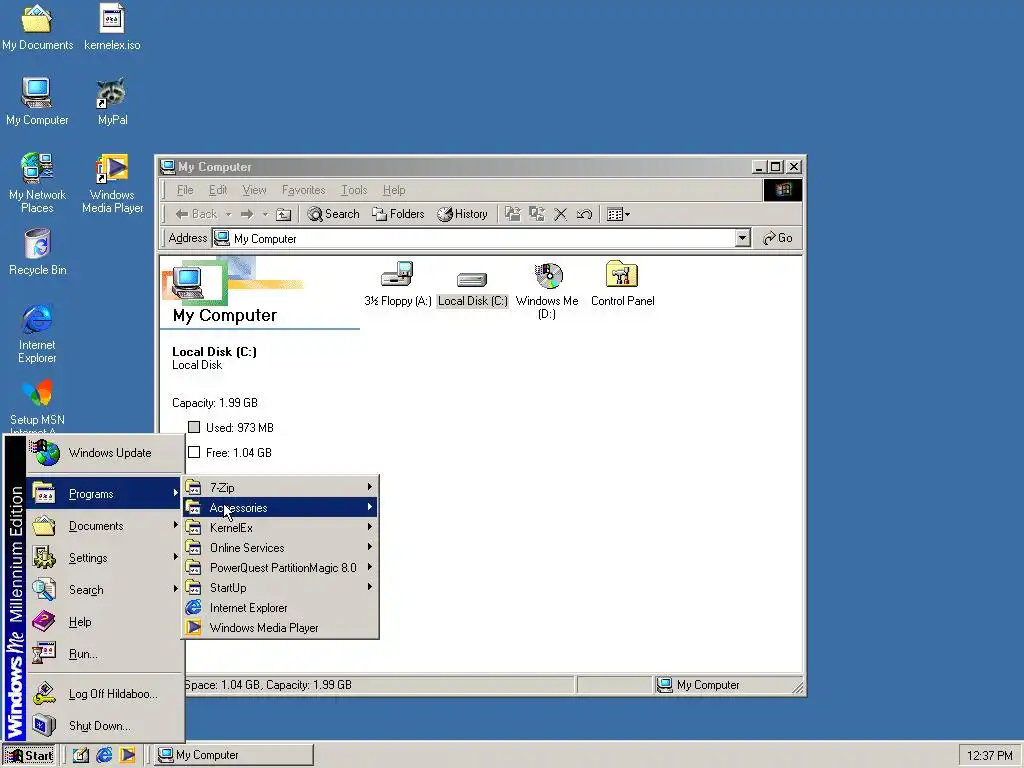Select 3½ Floppy (A:) drive
The height and width of the screenshot is (768, 1024).
397,284
